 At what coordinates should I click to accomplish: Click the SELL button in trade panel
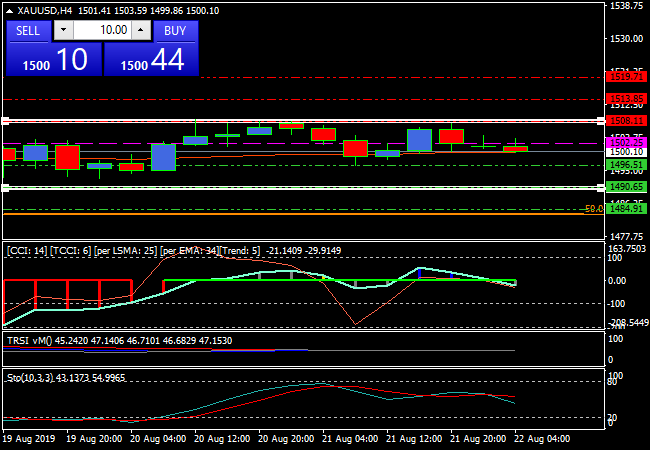tap(28, 30)
